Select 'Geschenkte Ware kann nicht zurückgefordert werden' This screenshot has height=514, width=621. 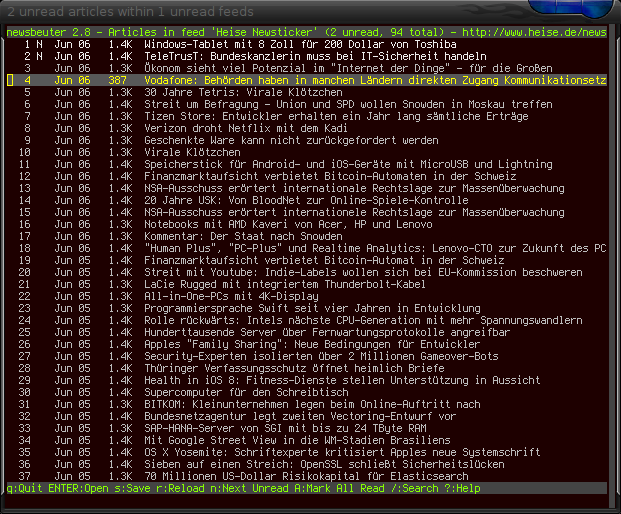pyautogui.click(x=307, y=140)
